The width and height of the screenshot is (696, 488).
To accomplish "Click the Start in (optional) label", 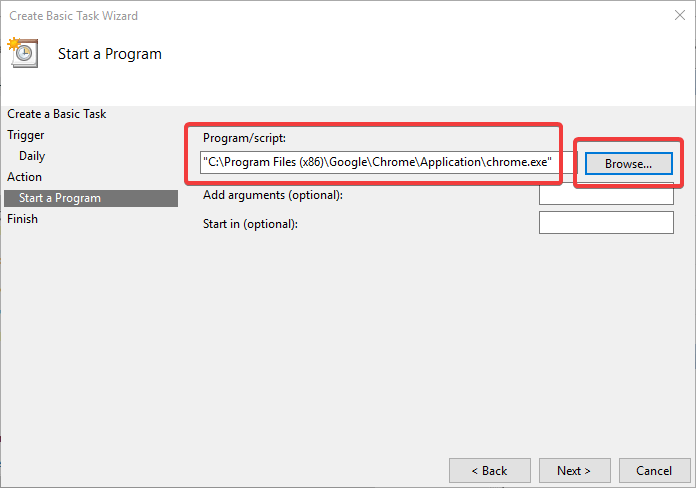I will 250,224.
